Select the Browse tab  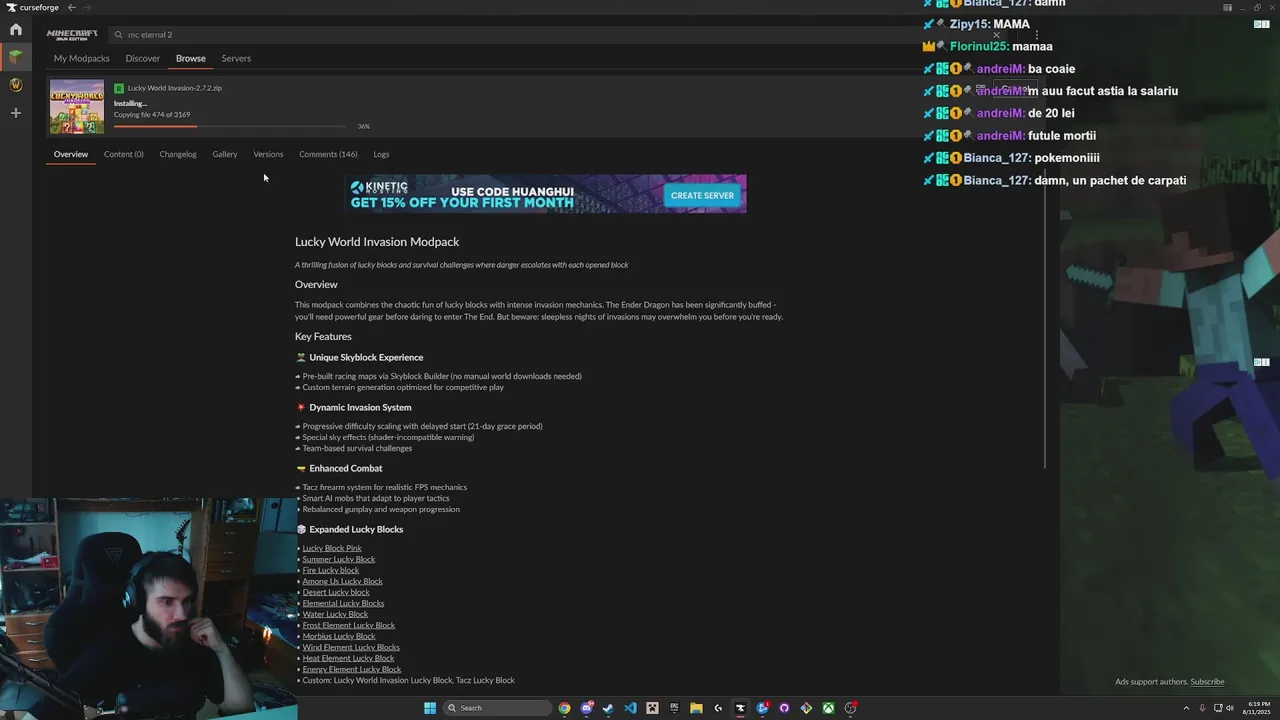[191, 58]
